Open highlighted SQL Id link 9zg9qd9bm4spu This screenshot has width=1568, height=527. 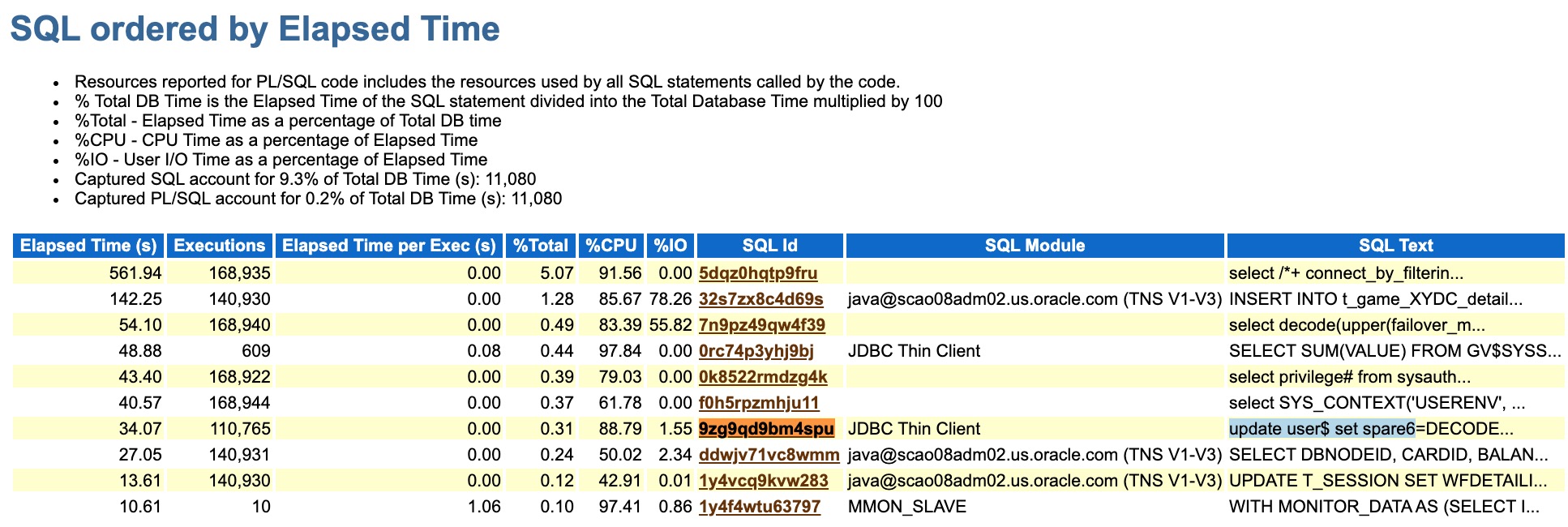(766, 429)
